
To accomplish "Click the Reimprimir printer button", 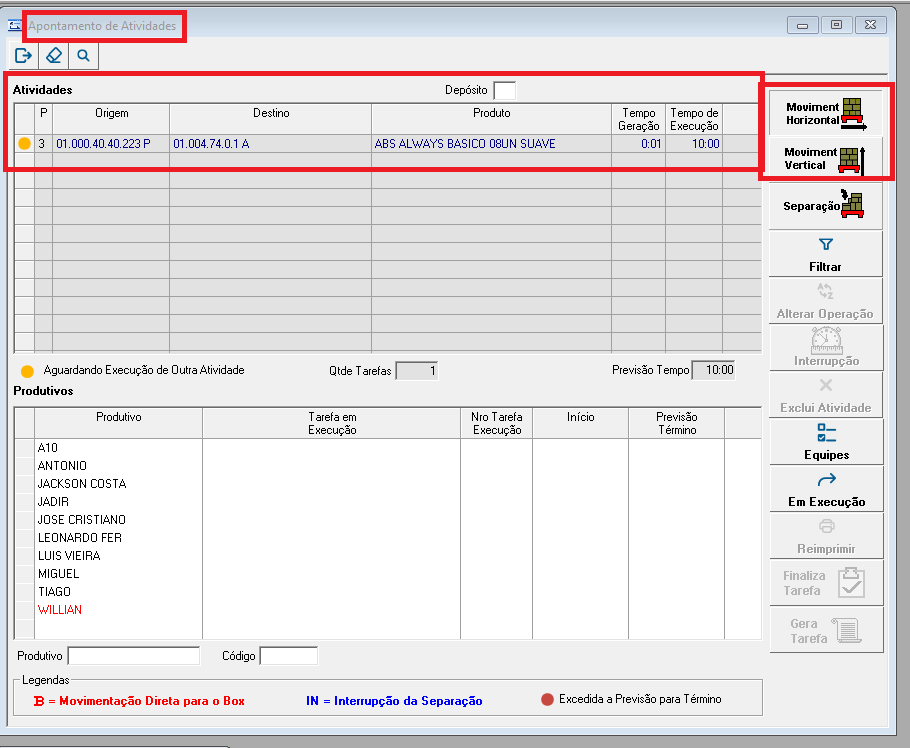I will click(825, 536).
